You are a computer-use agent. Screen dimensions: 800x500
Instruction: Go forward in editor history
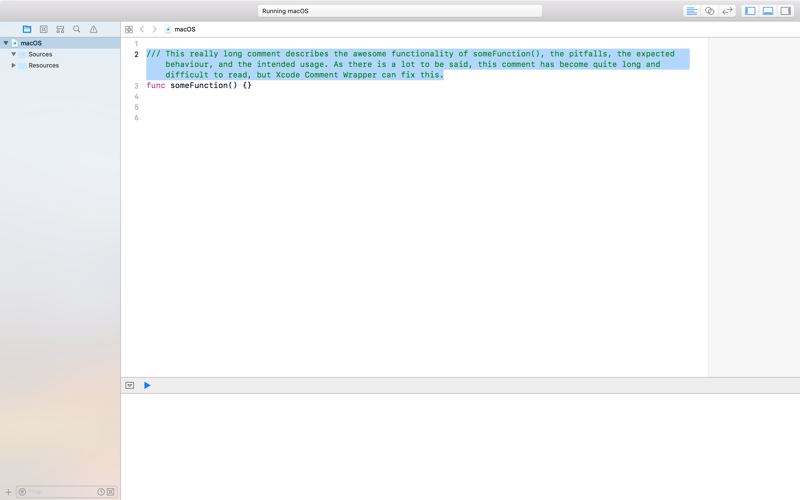pyautogui.click(x=154, y=29)
